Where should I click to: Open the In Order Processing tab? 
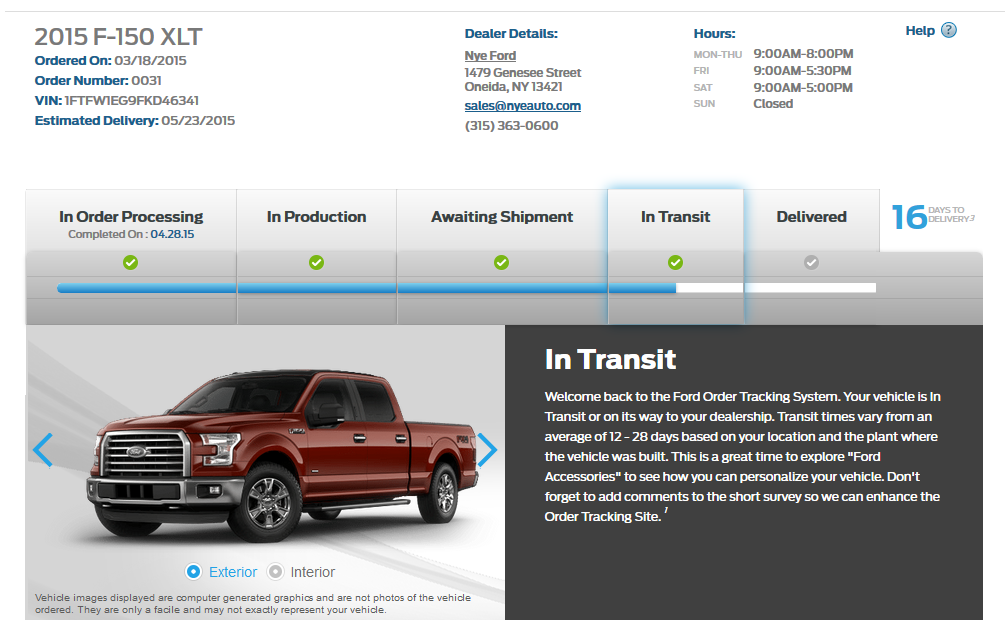tap(131, 217)
